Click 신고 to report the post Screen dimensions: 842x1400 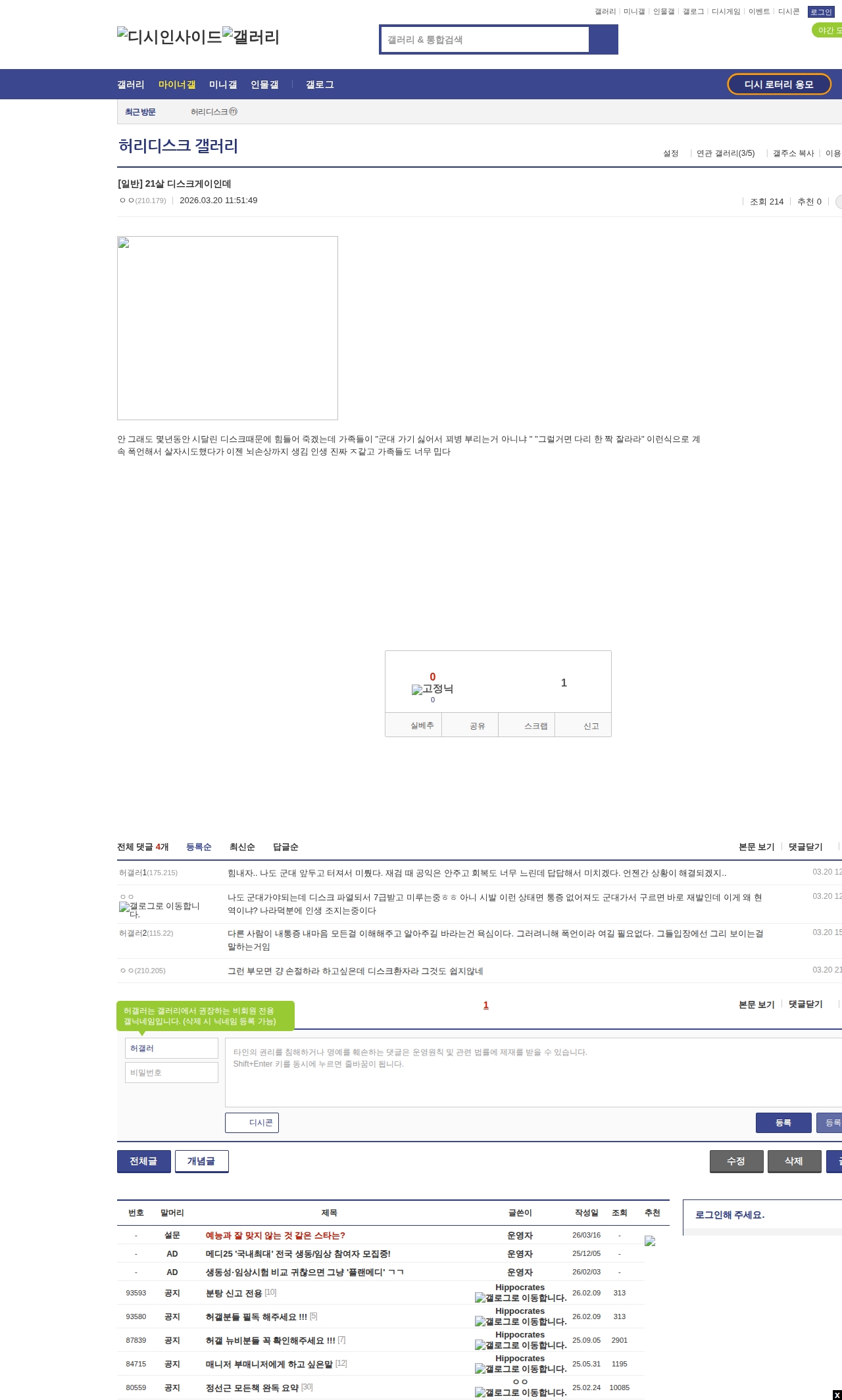click(583, 725)
